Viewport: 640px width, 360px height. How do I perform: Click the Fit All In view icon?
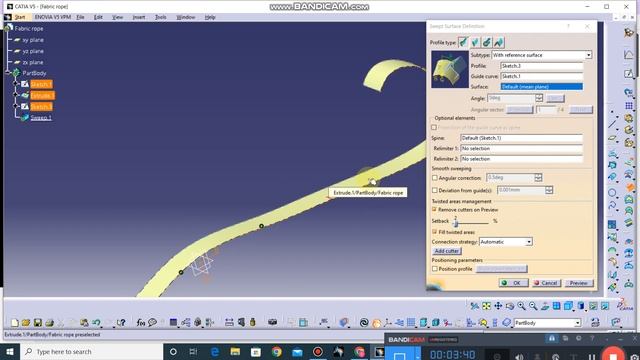pyautogui.click(x=486, y=306)
